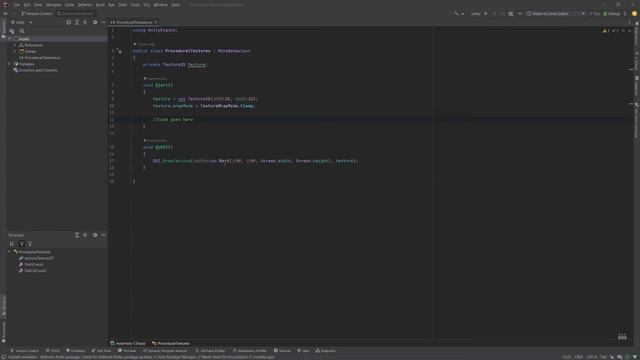Click the Unity play button in toolbar
Viewport: 640px width, 360px height.
pyautogui.click(x=486, y=13)
